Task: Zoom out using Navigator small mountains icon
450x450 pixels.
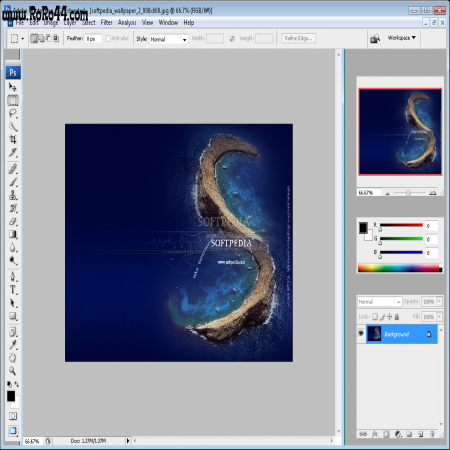Action: pos(387,193)
